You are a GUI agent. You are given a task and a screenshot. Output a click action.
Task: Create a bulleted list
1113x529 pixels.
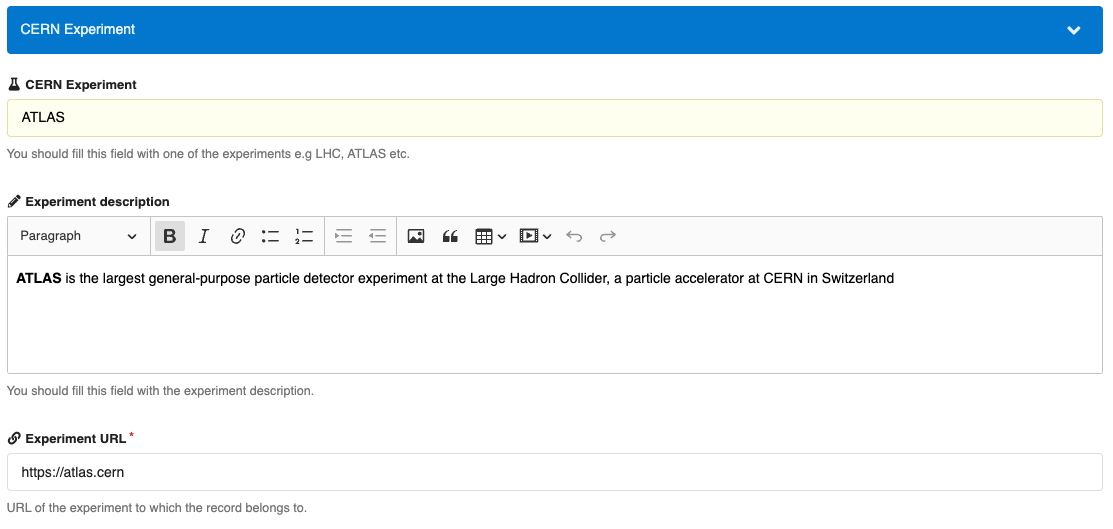(x=270, y=236)
